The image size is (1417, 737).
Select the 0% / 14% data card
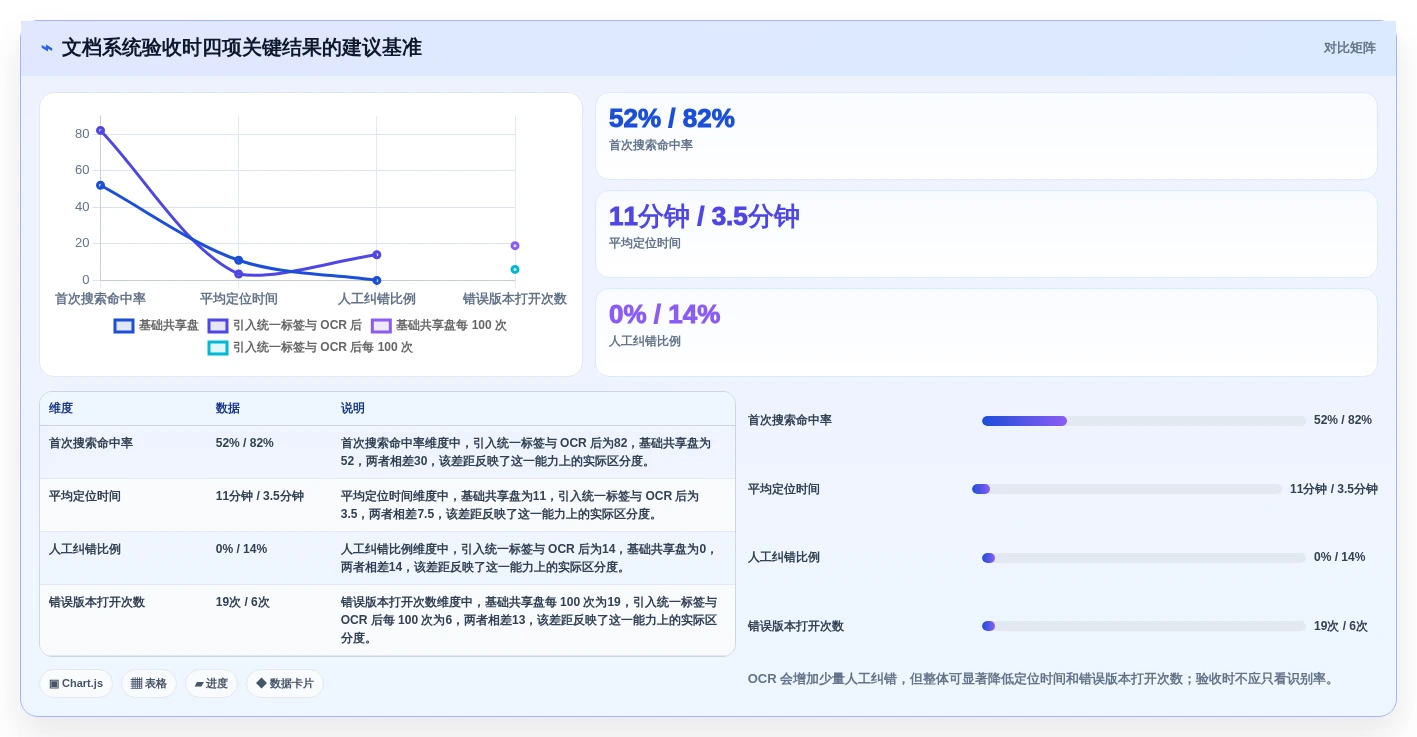pos(986,332)
